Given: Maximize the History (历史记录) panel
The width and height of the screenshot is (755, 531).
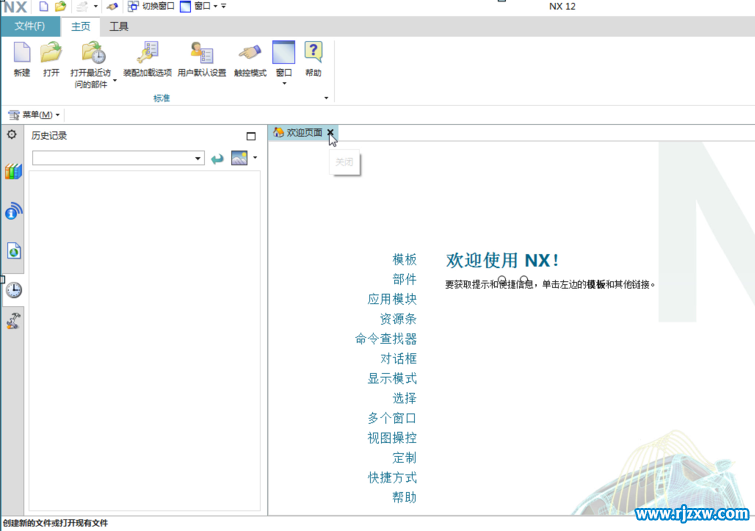Looking at the screenshot, I should click(x=251, y=136).
